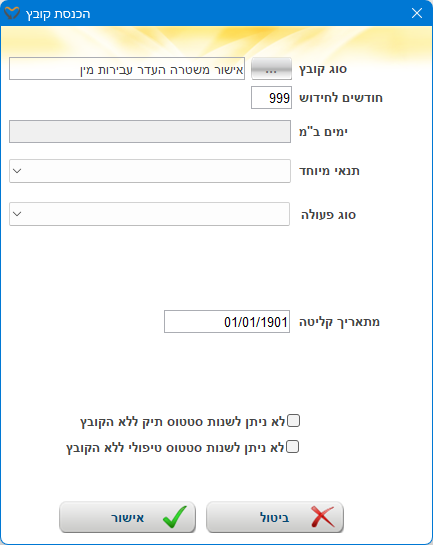Open file type browser with ellipsis button
This screenshot has height=545, width=433.
click(271, 69)
